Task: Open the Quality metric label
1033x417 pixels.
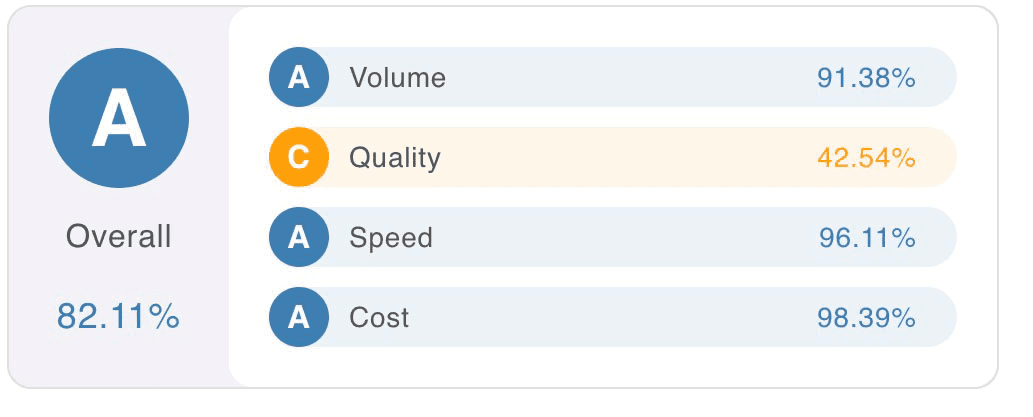Action: 394,157
